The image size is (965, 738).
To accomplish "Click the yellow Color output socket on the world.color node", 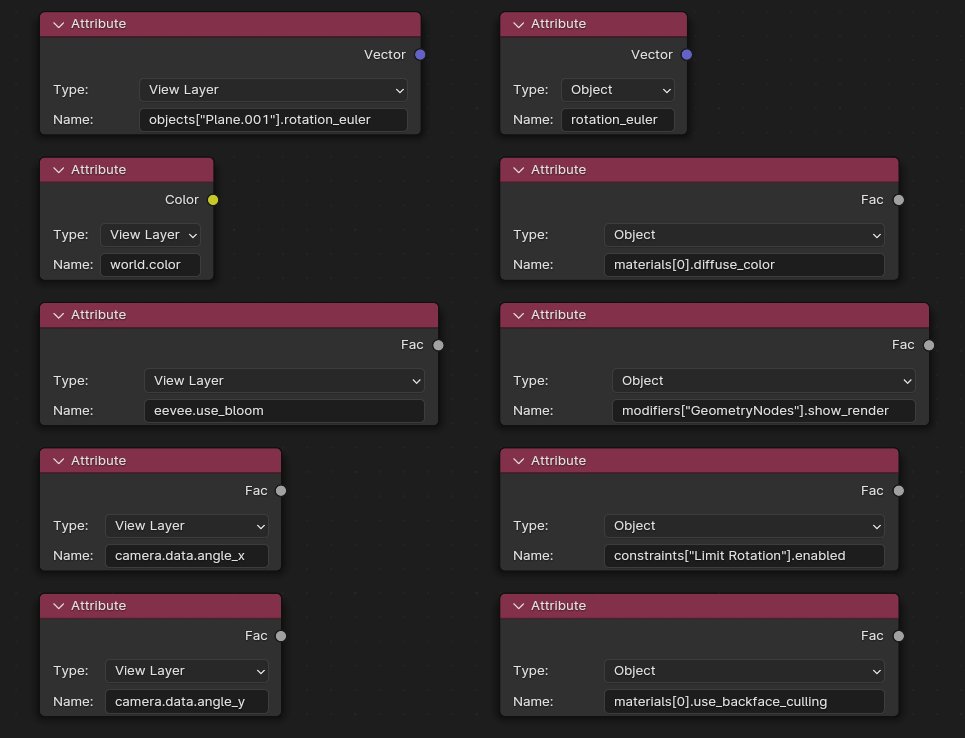I will click(212, 200).
